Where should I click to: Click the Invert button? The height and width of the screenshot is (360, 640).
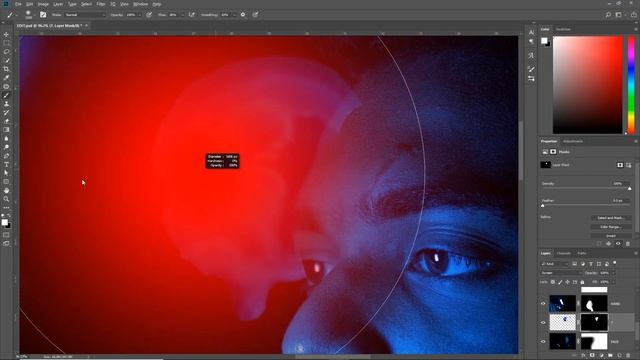pos(611,236)
